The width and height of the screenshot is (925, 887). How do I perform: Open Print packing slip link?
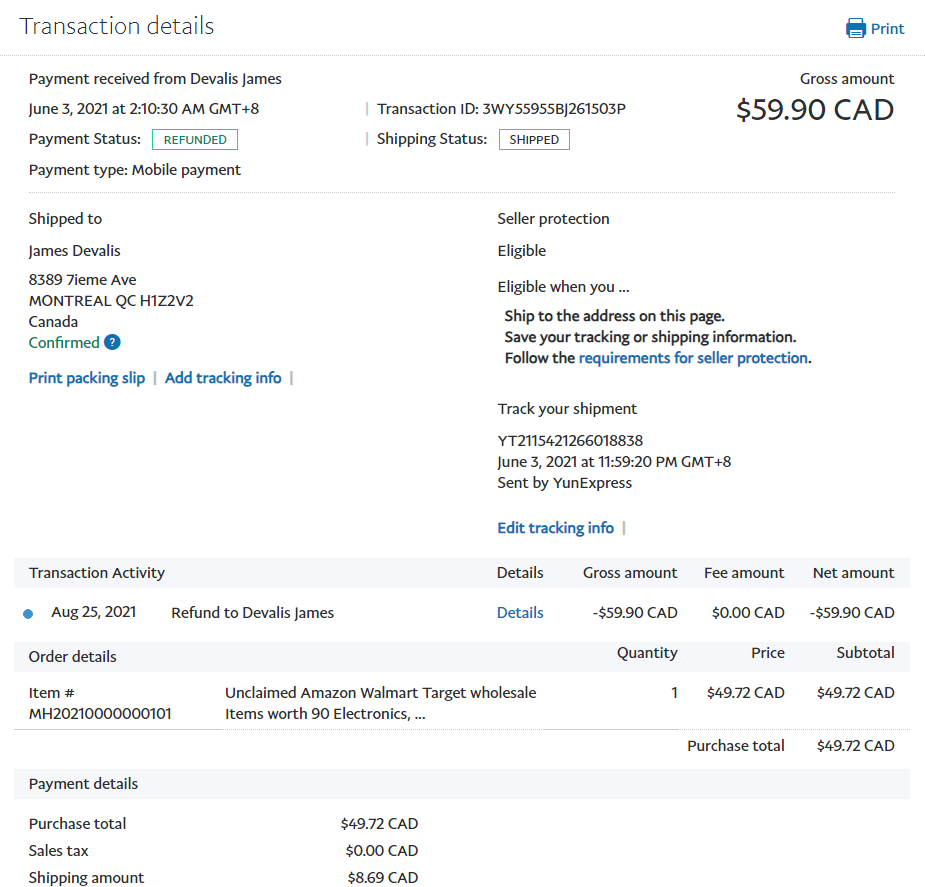[x=87, y=378]
